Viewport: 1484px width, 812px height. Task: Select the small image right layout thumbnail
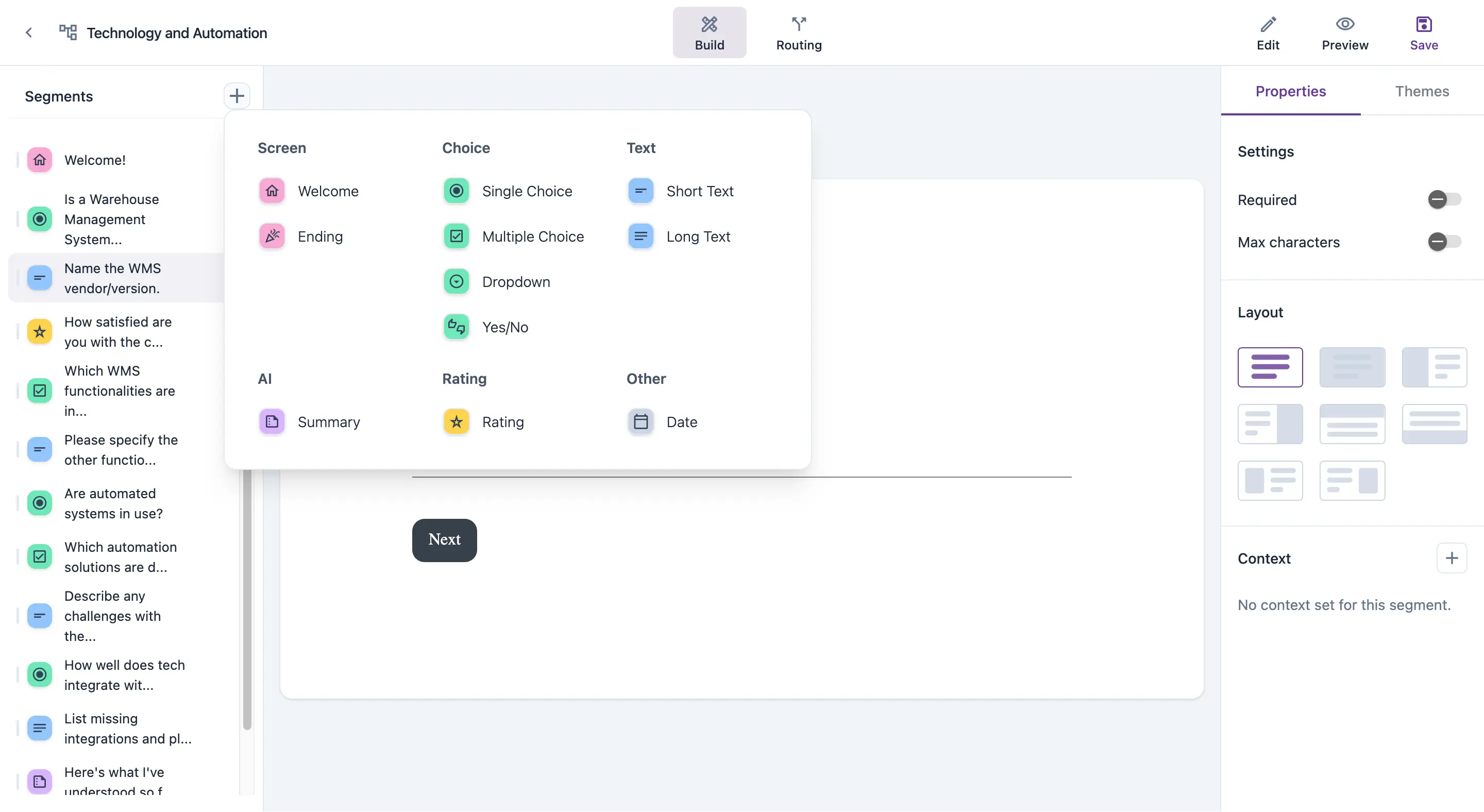coord(1352,480)
